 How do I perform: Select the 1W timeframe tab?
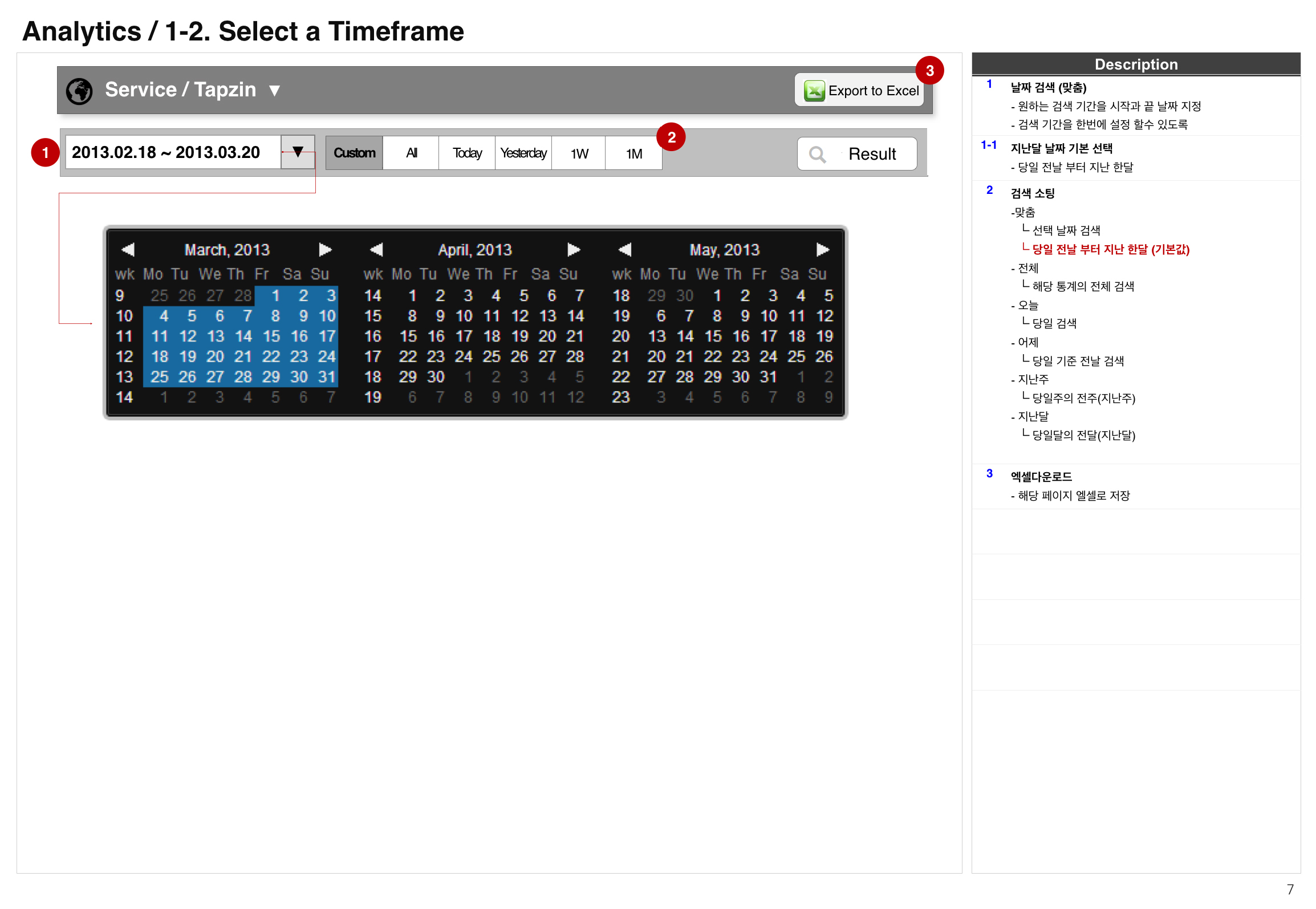(579, 153)
